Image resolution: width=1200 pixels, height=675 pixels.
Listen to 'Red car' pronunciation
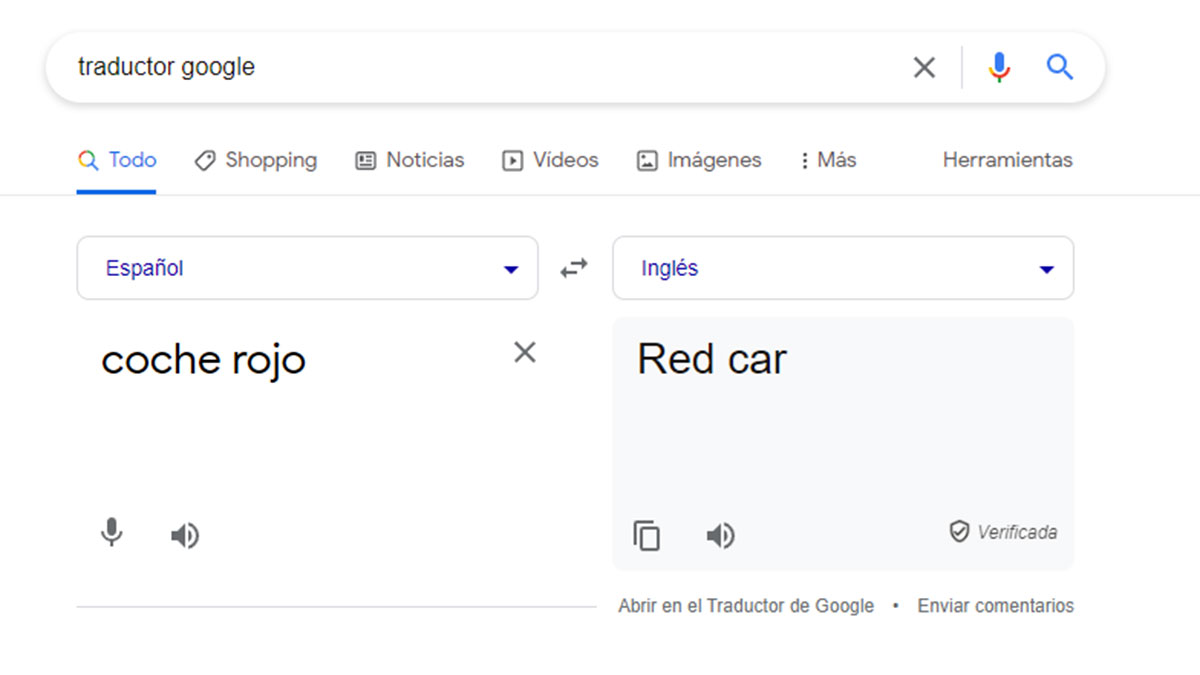tap(720, 536)
